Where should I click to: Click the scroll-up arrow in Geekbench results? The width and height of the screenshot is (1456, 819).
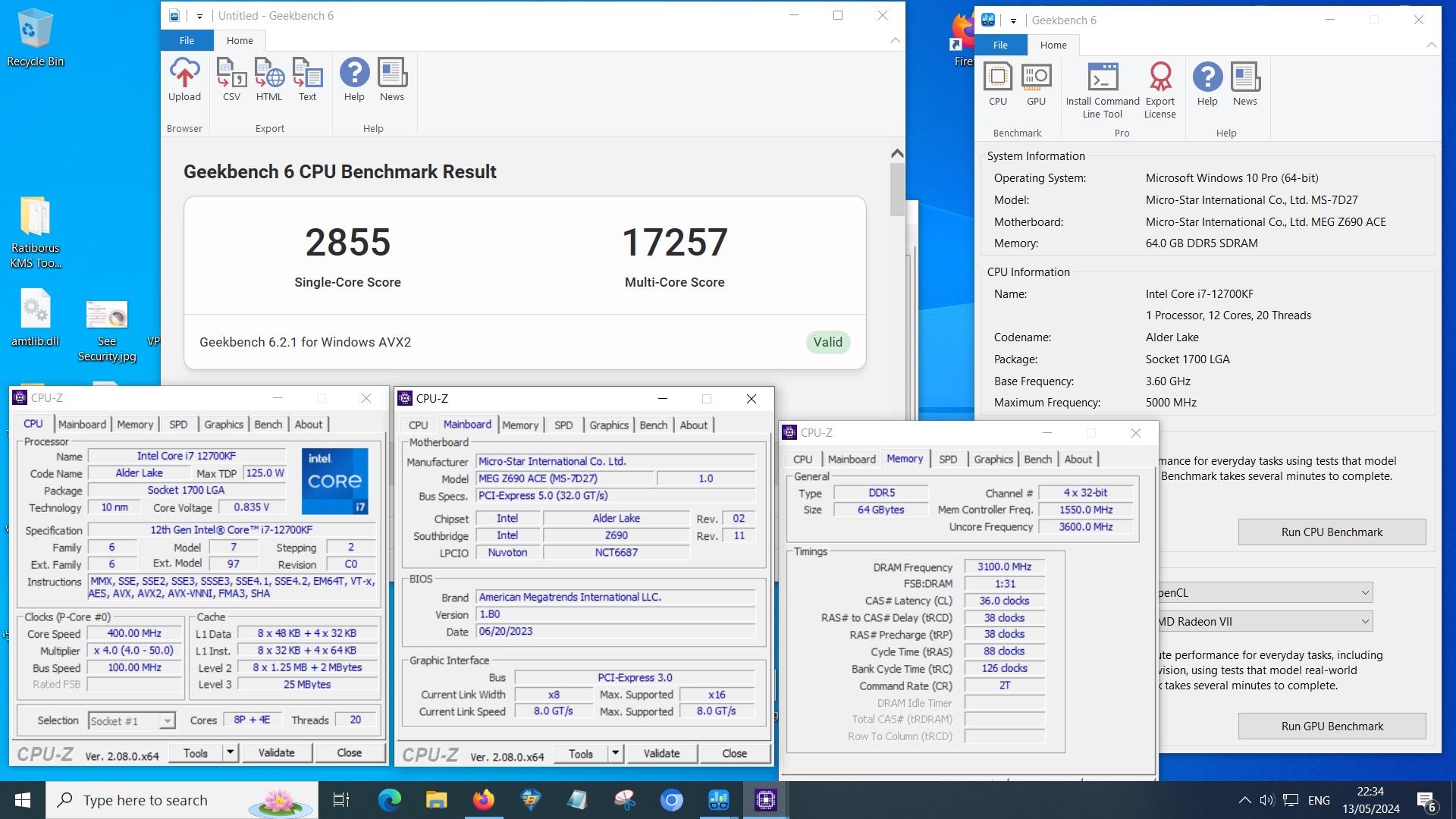(897, 153)
